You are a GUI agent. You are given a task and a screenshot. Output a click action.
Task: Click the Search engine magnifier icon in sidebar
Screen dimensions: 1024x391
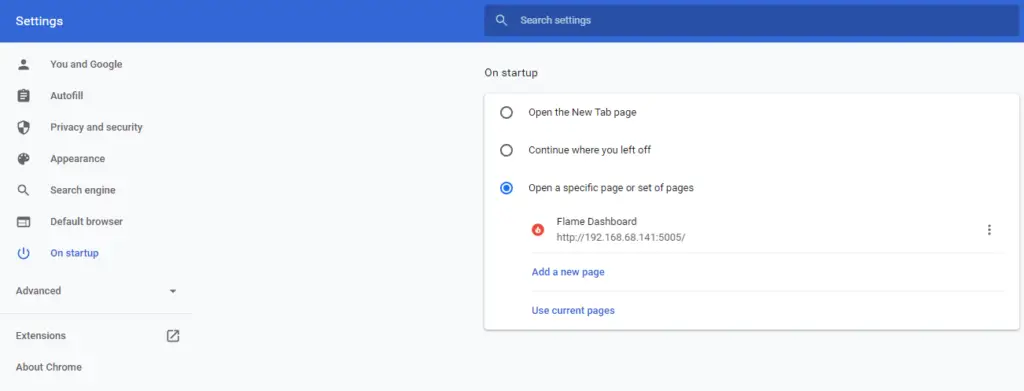pyautogui.click(x=24, y=190)
